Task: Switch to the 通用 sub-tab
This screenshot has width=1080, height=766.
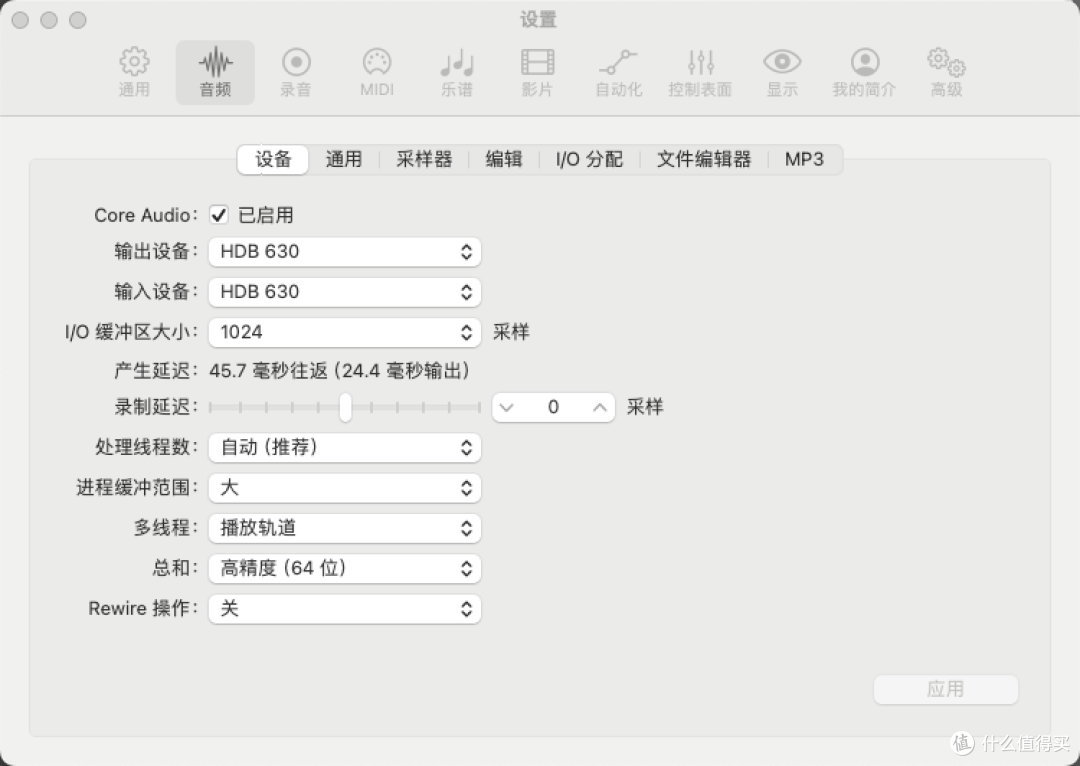Action: coord(344,160)
